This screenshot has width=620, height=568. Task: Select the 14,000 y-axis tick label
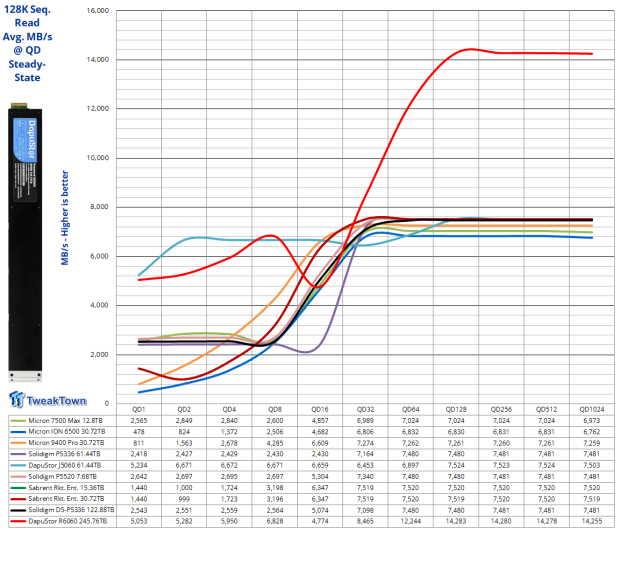[x=98, y=60]
